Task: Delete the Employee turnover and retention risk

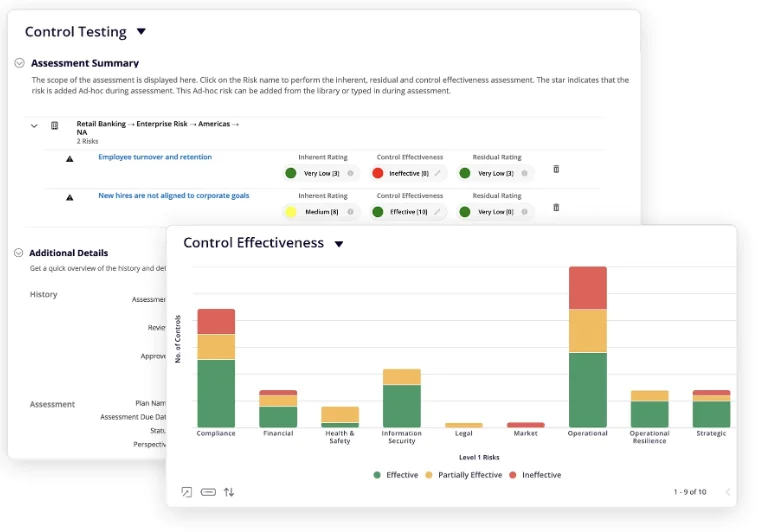Action: 556,169
